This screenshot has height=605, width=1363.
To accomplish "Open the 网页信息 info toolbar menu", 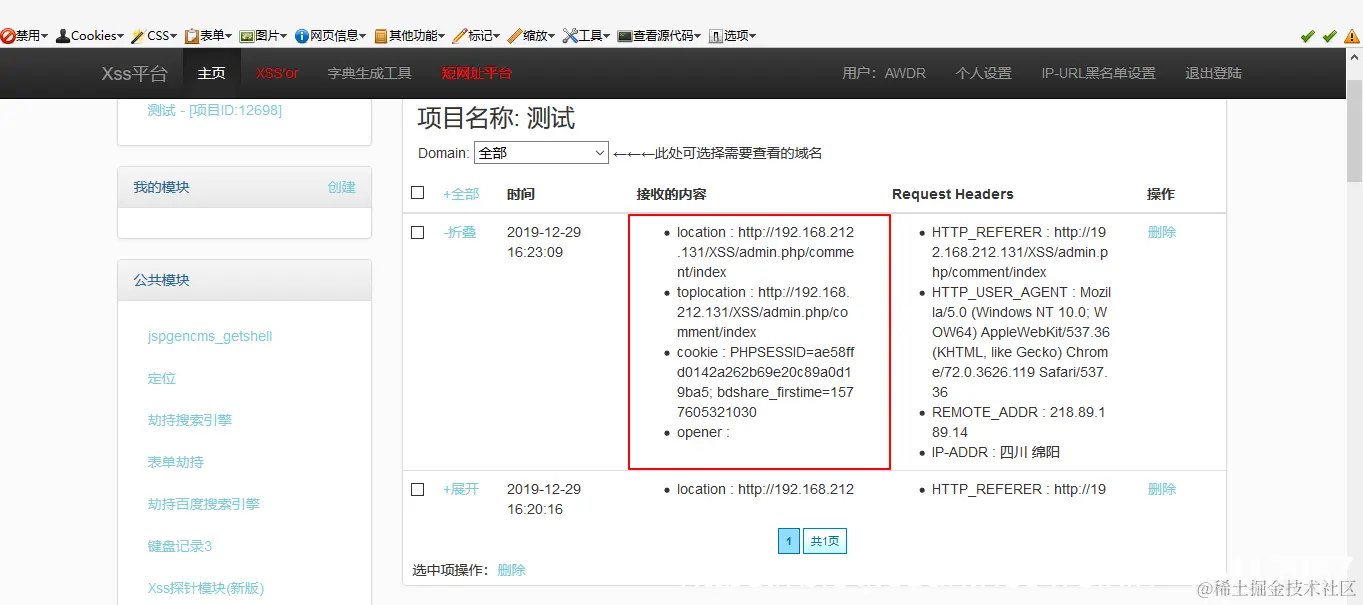I will (330, 35).
